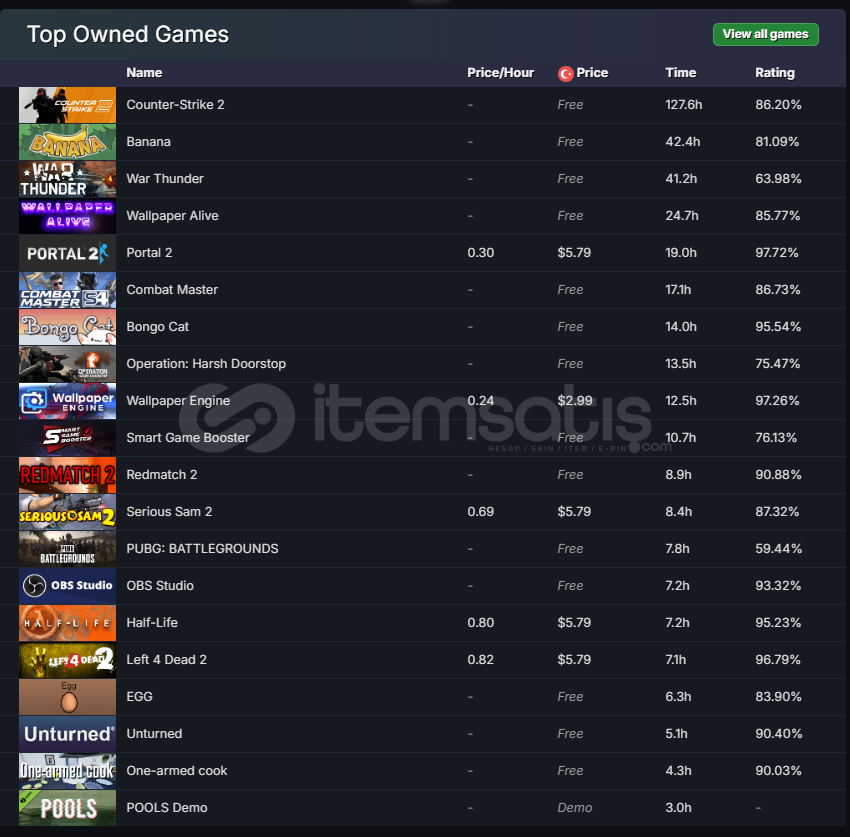
Task: Sort by the Rating column header
Action: 775,73
